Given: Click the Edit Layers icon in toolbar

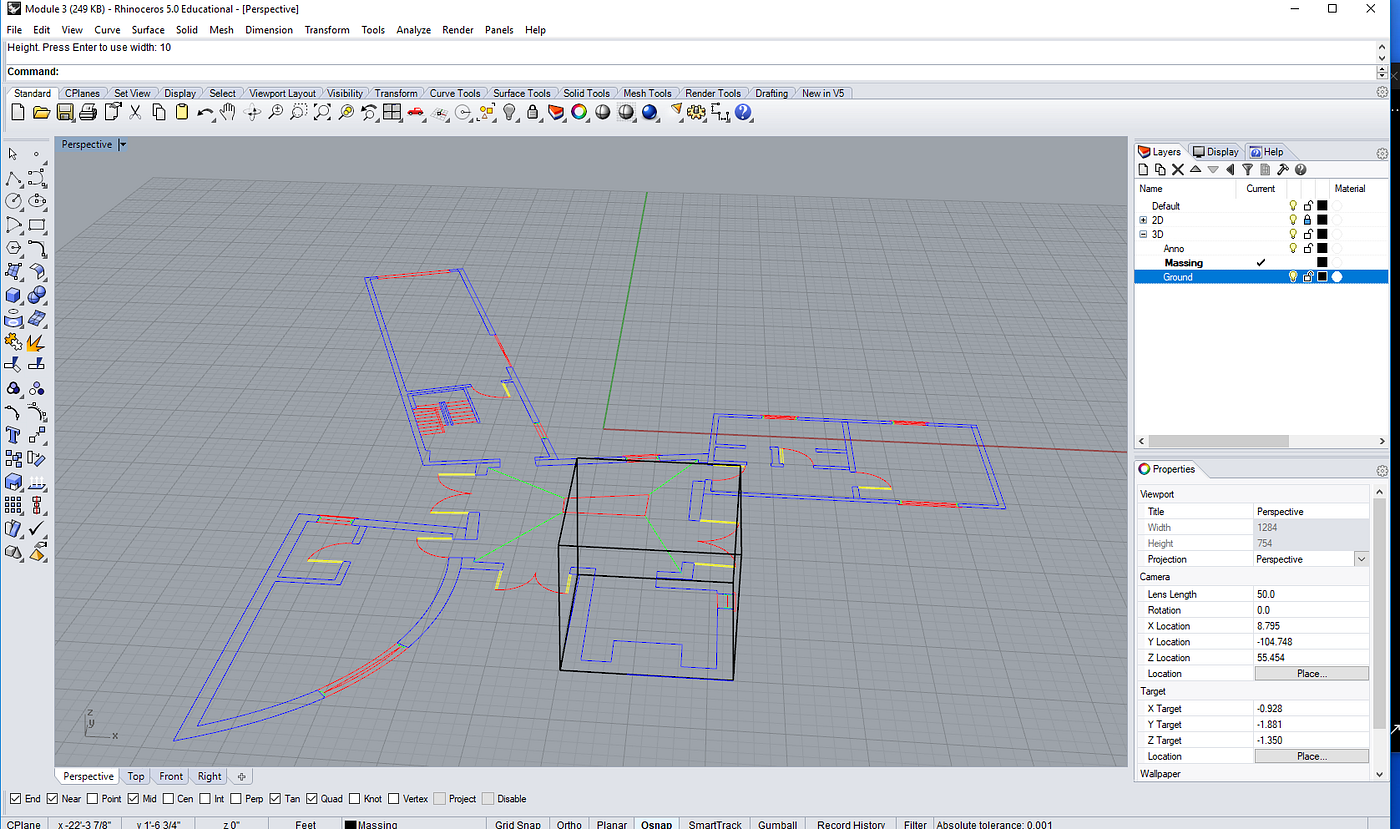Looking at the screenshot, I should 556,113.
